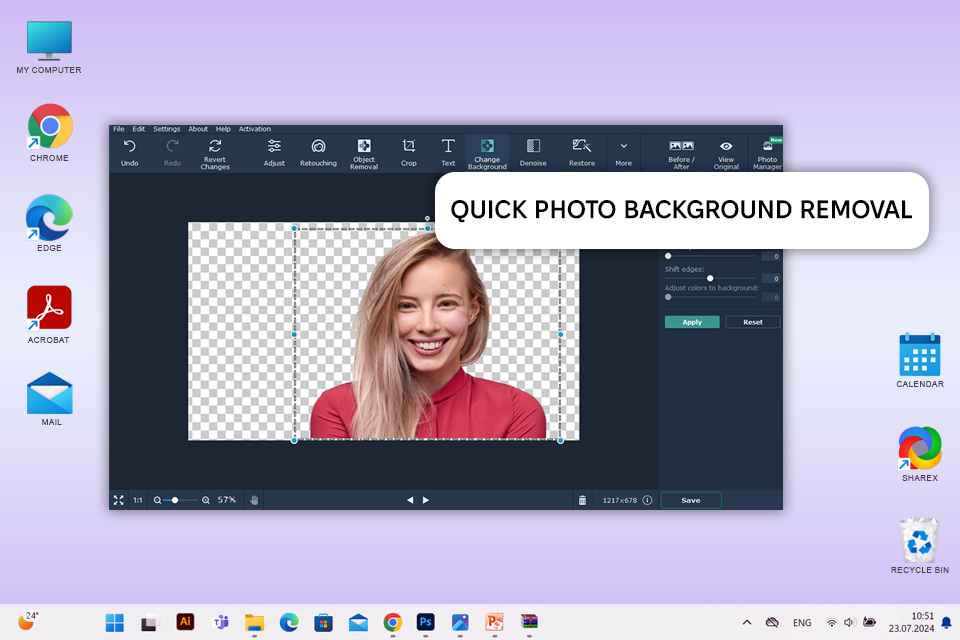The image size is (960, 640).
Task: Open the Change Background tool
Action: (x=487, y=153)
